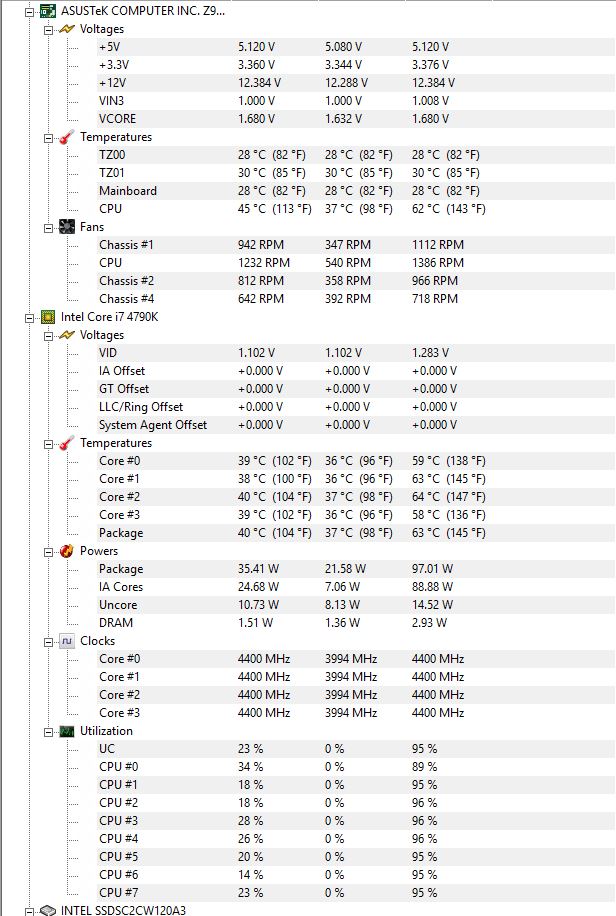This screenshot has width=616, height=916.
Task: Click the thermometer icon beside motherboard Temperatures
Action: 67,137
